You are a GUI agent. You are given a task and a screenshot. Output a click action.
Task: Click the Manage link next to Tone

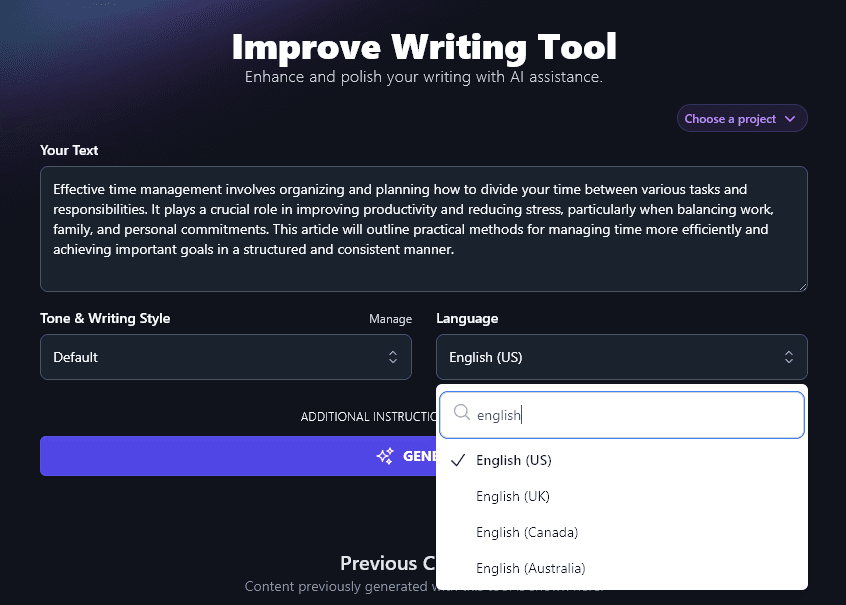390,318
